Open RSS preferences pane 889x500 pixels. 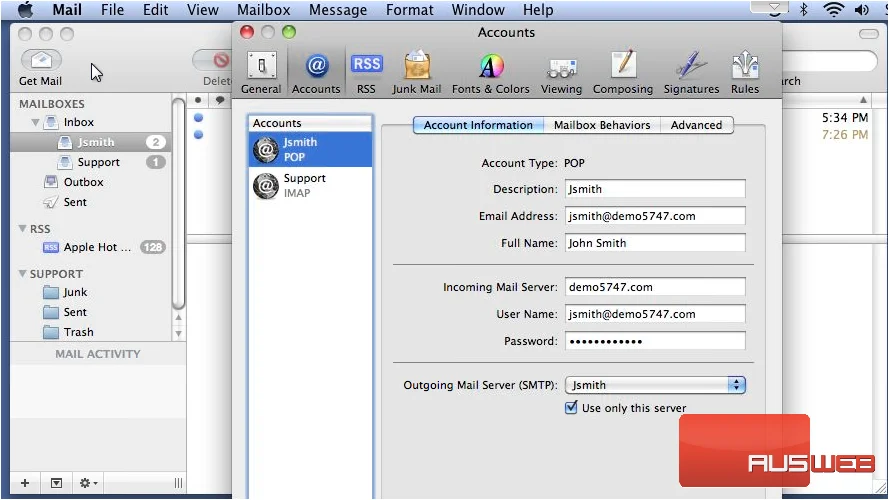tap(366, 73)
